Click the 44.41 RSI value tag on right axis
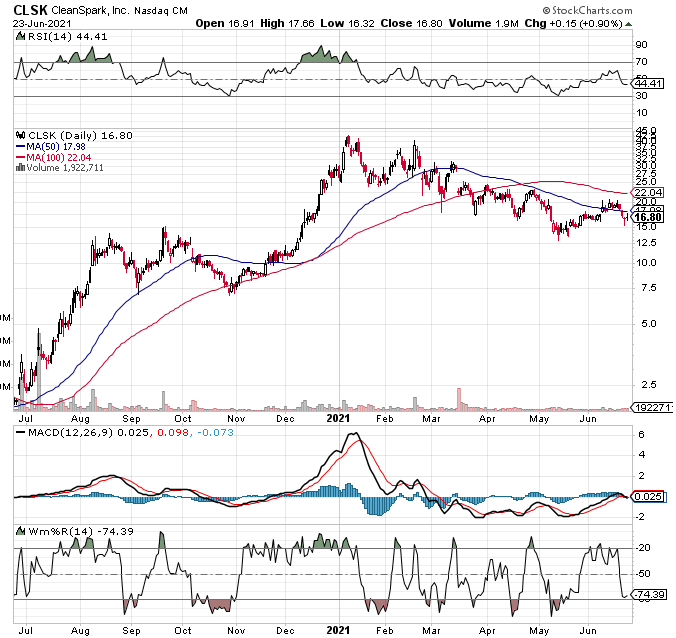The width and height of the screenshot is (676, 638). tap(648, 83)
